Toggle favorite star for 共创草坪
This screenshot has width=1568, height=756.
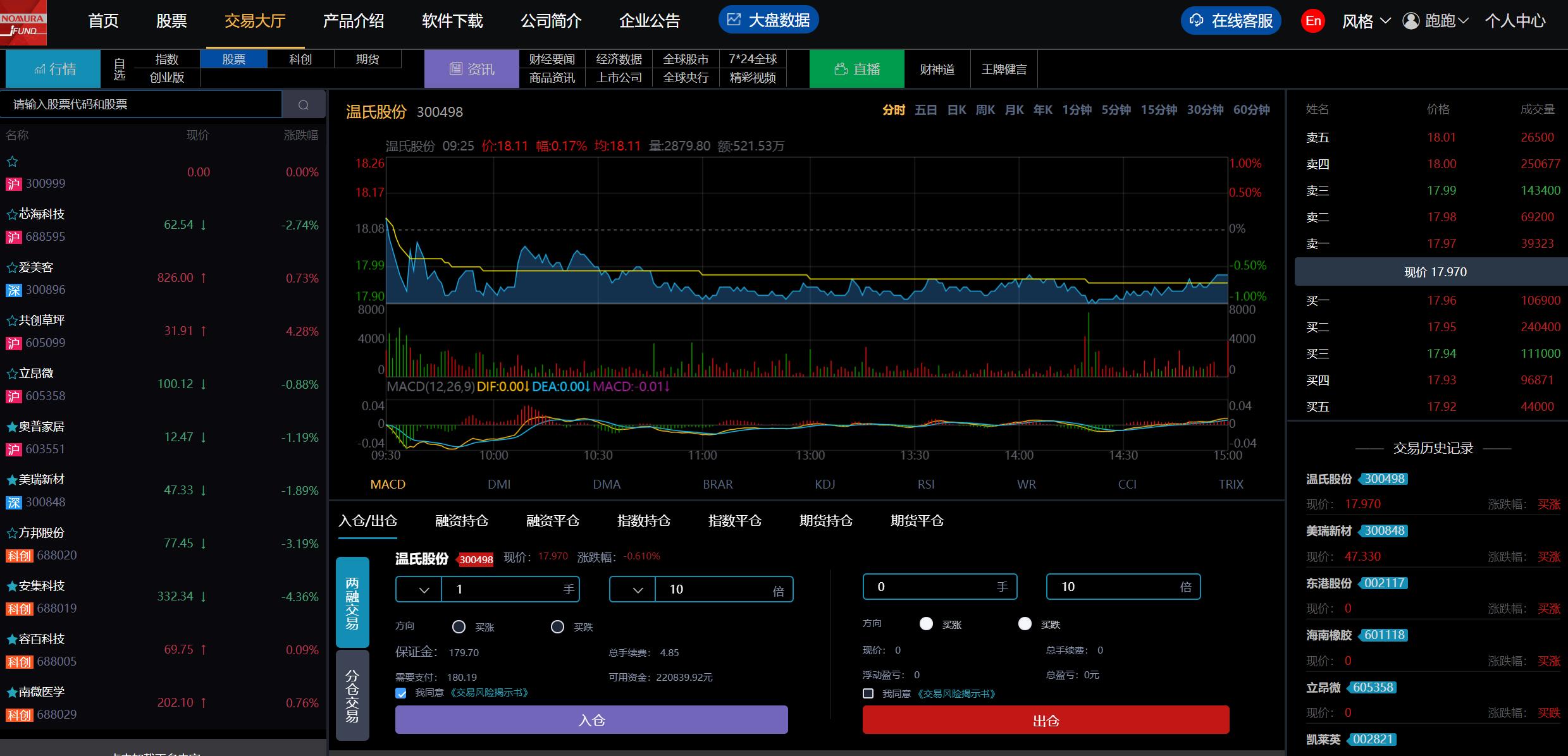click(11, 320)
